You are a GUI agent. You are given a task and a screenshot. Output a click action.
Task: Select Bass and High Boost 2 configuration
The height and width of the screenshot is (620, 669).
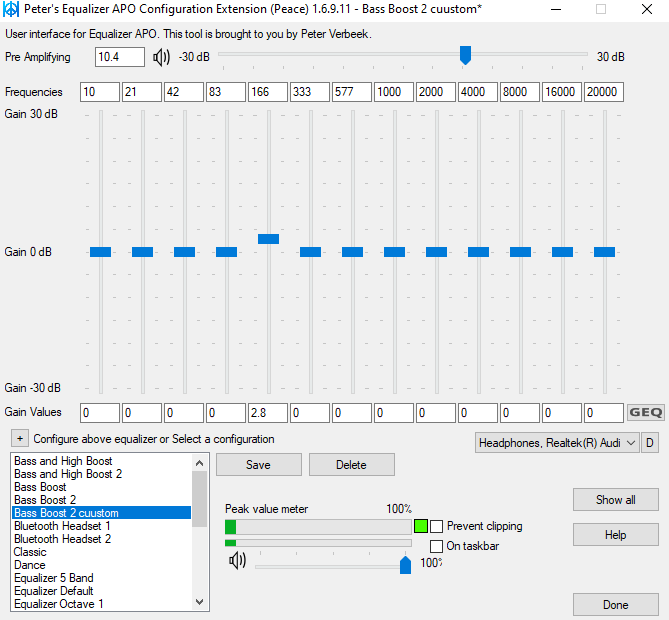(102, 474)
